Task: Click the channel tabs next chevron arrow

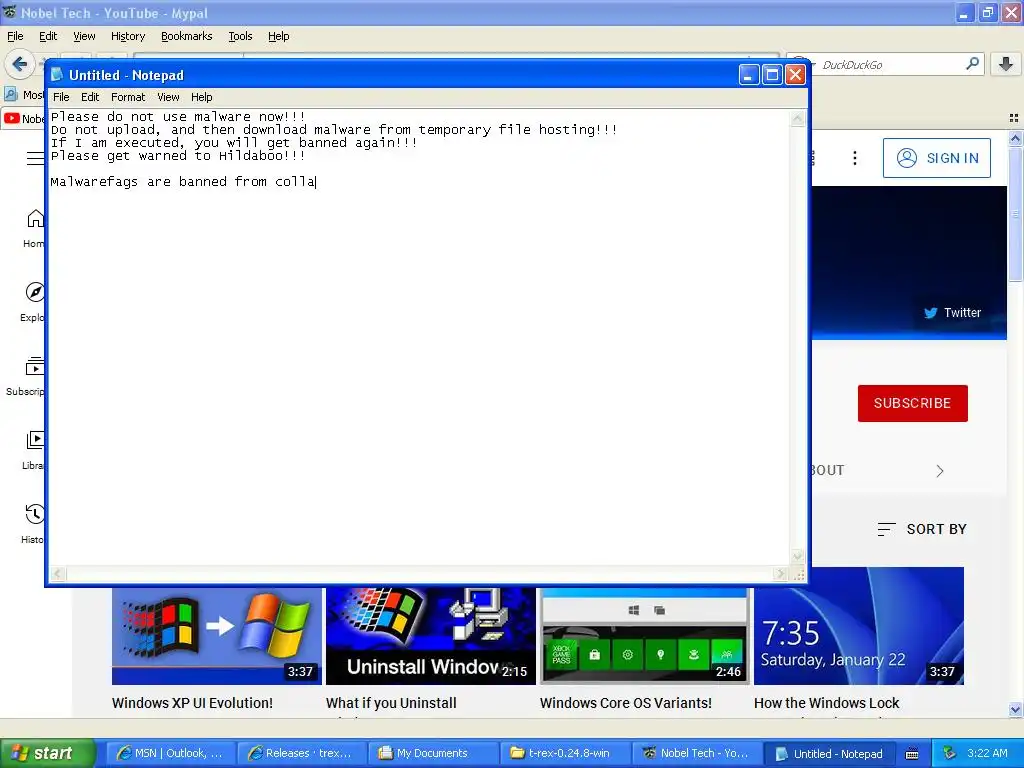Action: (x=939, y=471)
